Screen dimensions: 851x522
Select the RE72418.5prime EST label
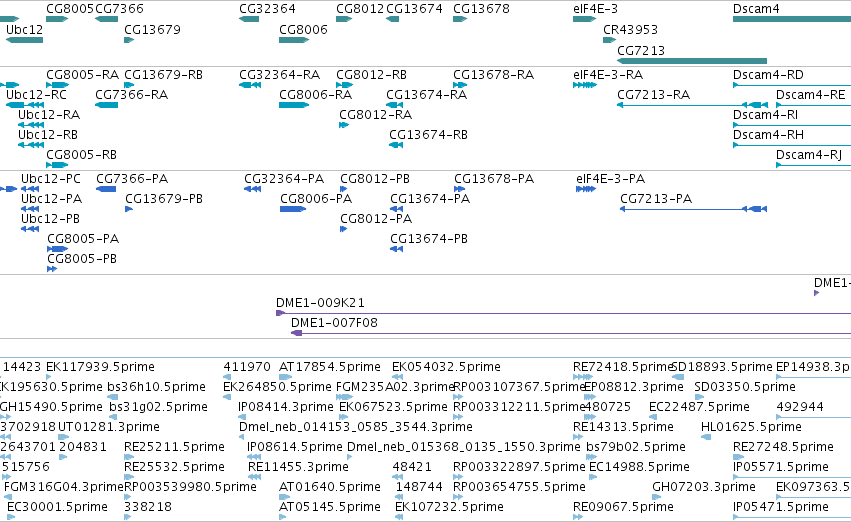[623, 367]
